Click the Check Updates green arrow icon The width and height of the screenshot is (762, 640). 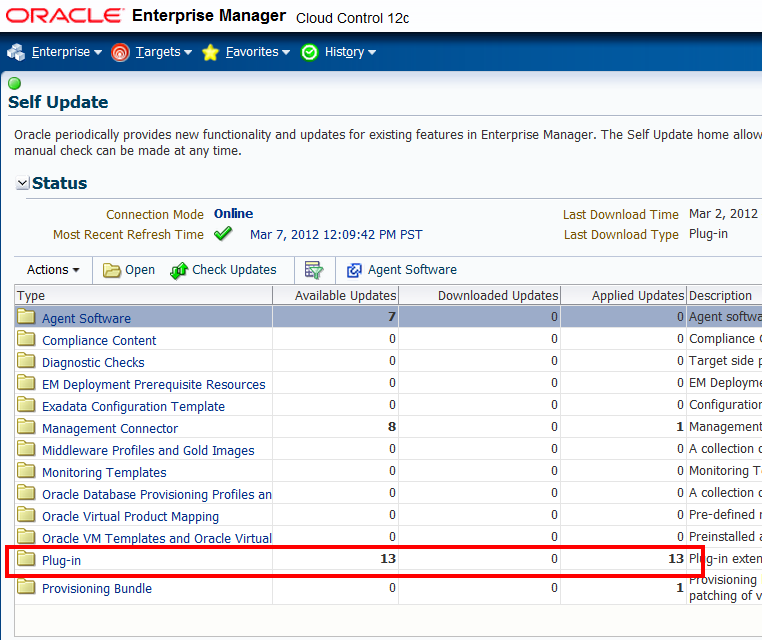click(179, 270)
